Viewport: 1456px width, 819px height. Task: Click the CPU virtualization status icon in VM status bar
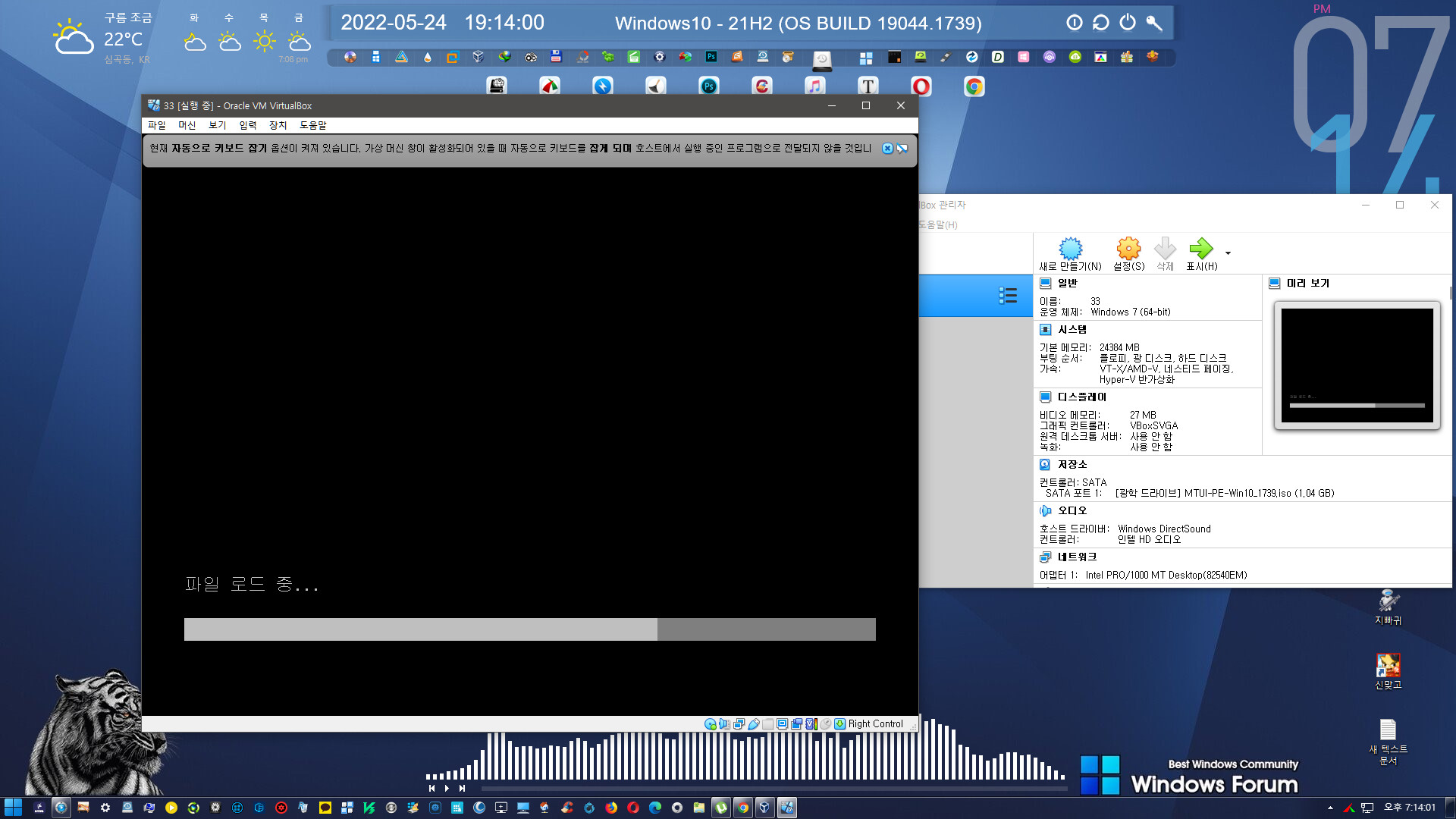tap(811, 724)
